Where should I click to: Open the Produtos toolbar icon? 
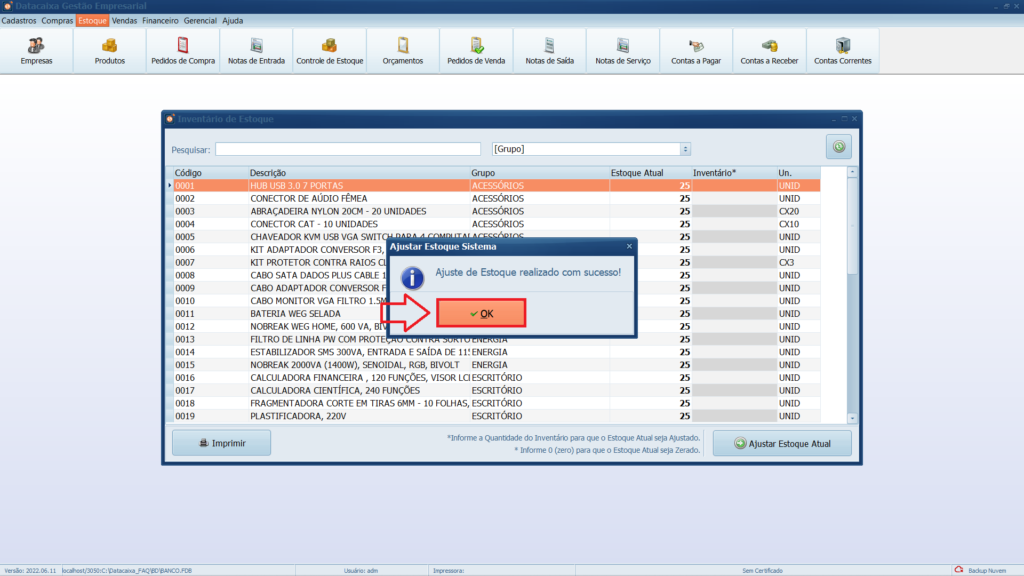[x=109, y=51]
